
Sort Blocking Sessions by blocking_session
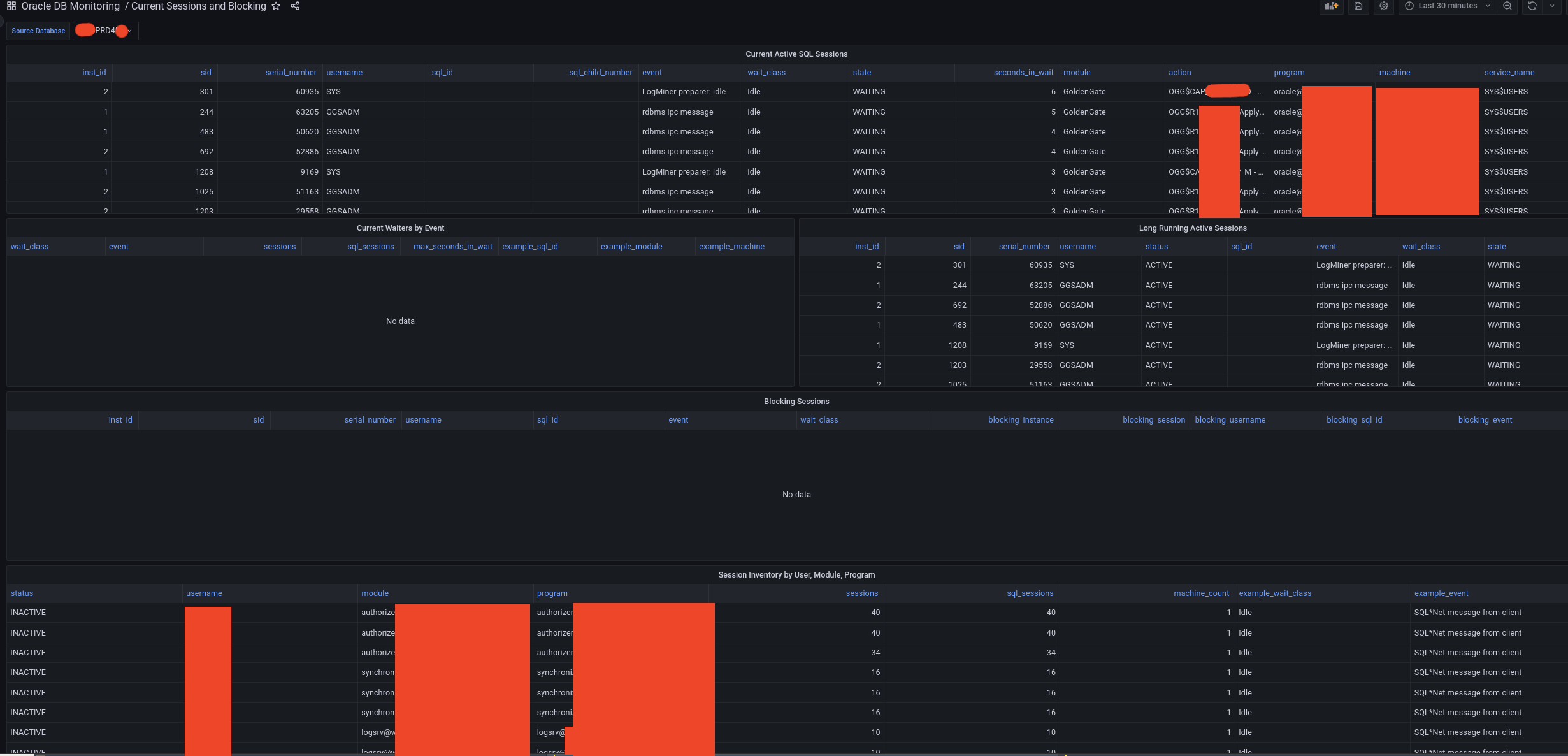[1154, 420]
